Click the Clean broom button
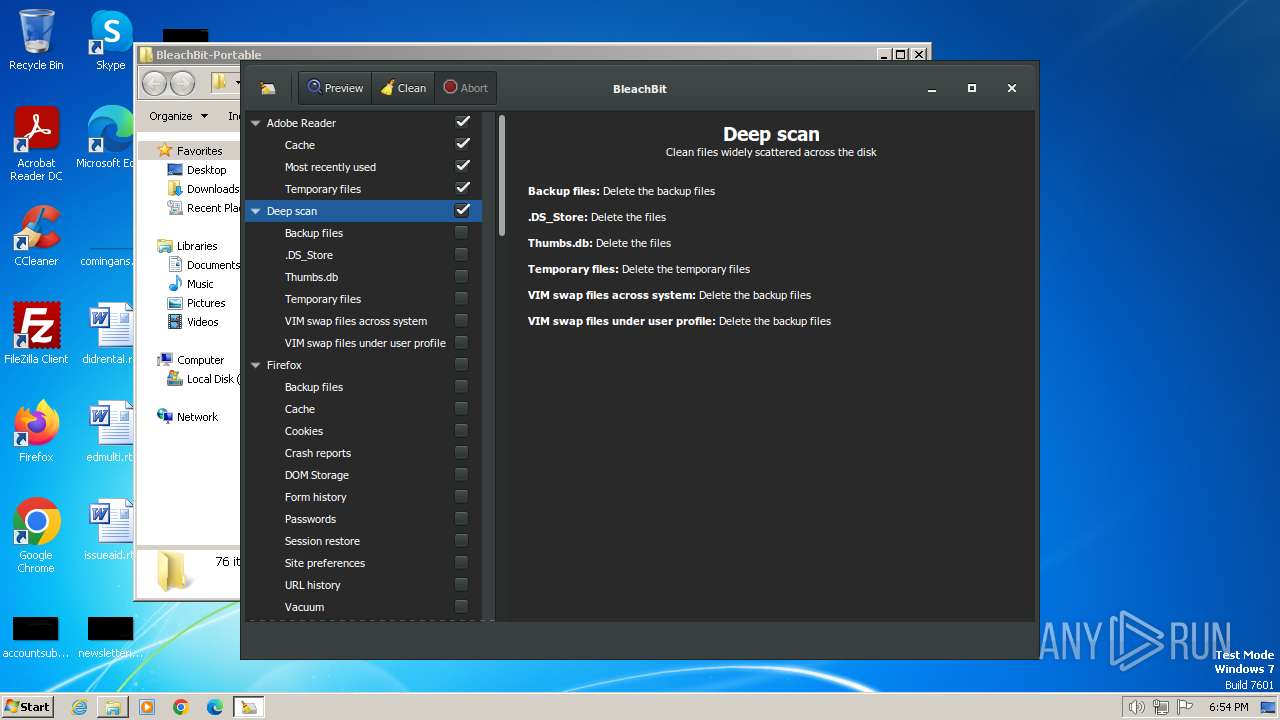The width and height of the screenshot is (1280, 720). pos(403,88)
